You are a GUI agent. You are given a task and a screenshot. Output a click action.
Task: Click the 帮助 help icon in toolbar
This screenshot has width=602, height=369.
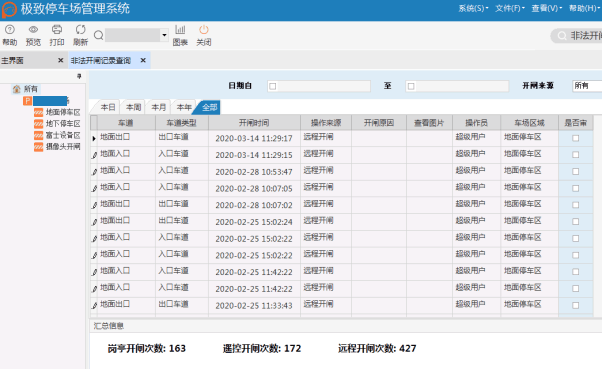coord(10,30)
